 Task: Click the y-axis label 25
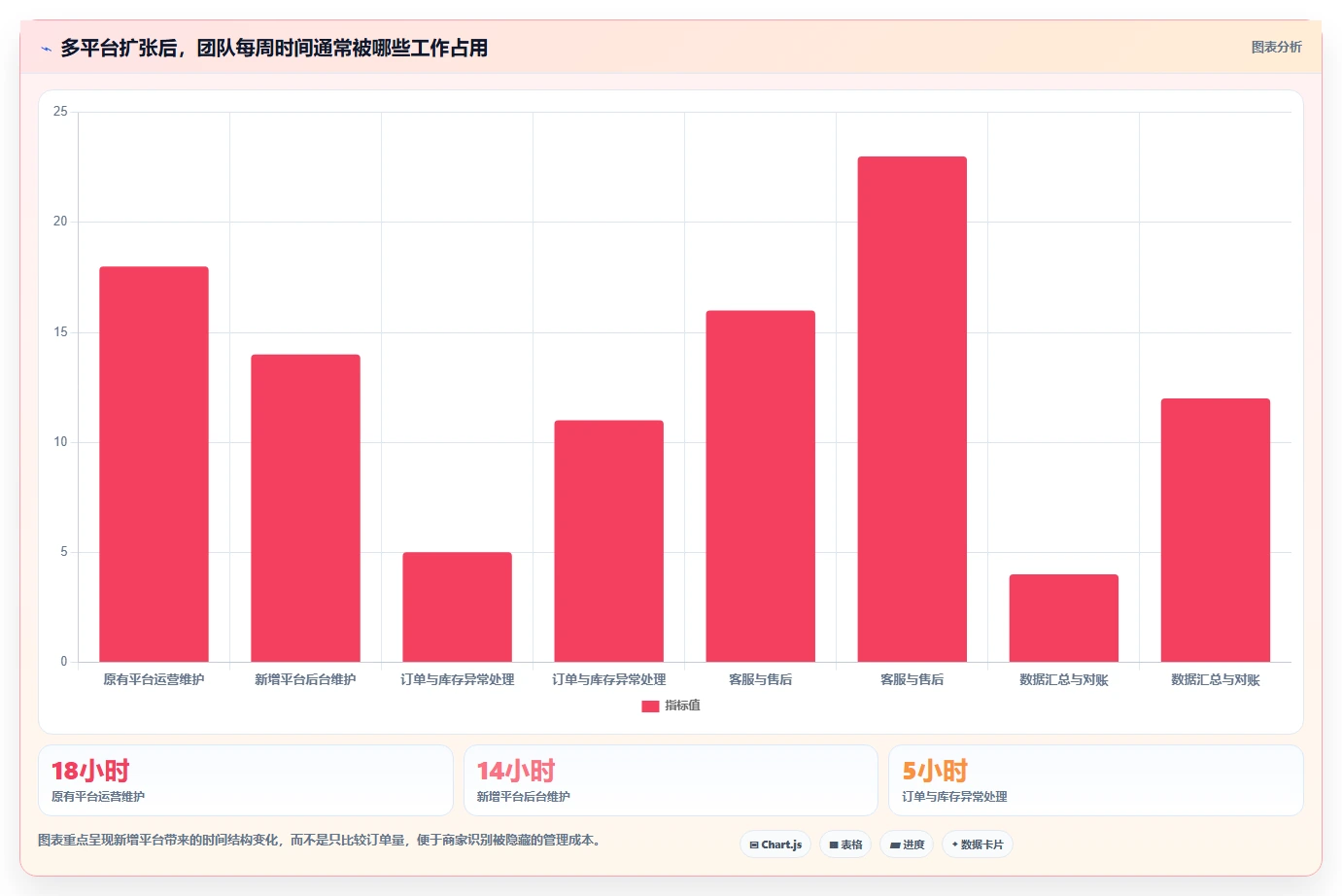[60, 112]
